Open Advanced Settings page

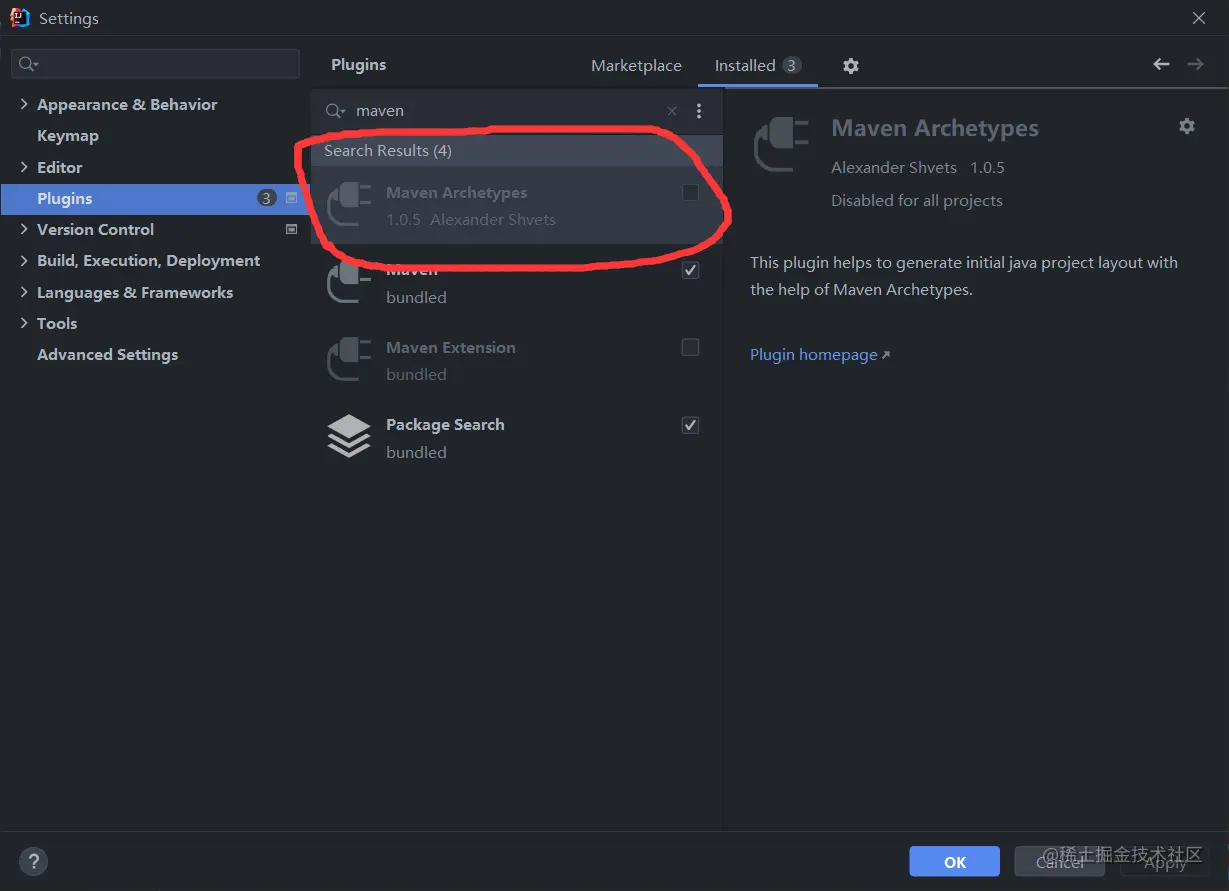107,355
